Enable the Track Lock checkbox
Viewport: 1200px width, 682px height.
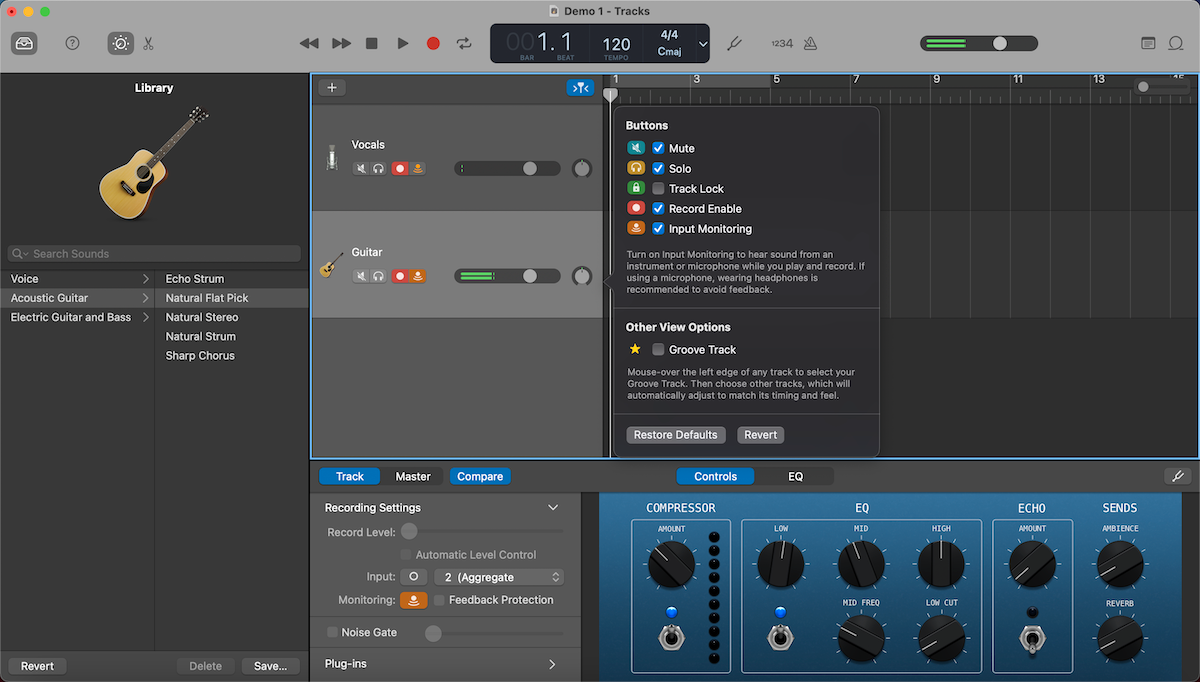coord(658,188)
